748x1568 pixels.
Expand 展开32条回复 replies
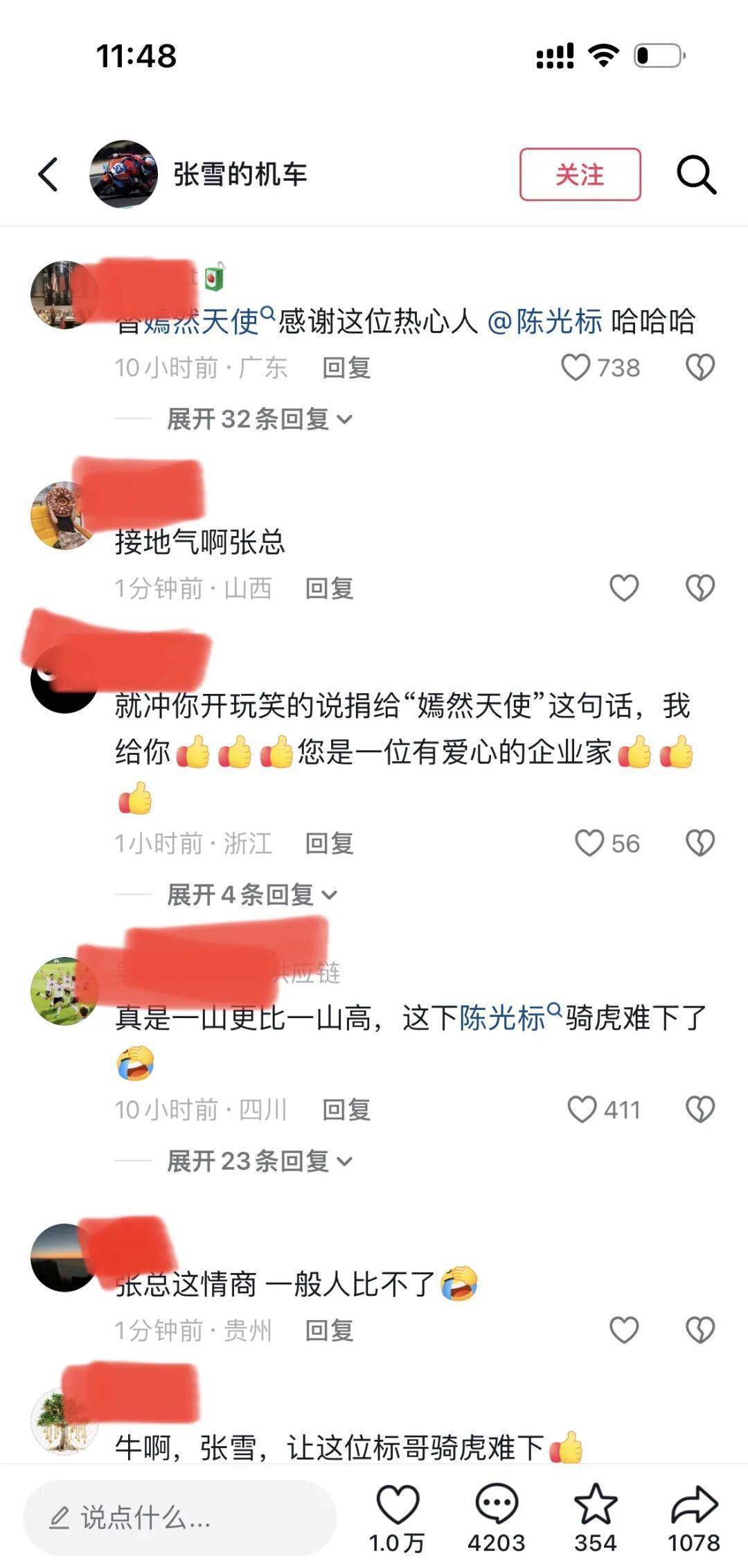coord(260,418)
